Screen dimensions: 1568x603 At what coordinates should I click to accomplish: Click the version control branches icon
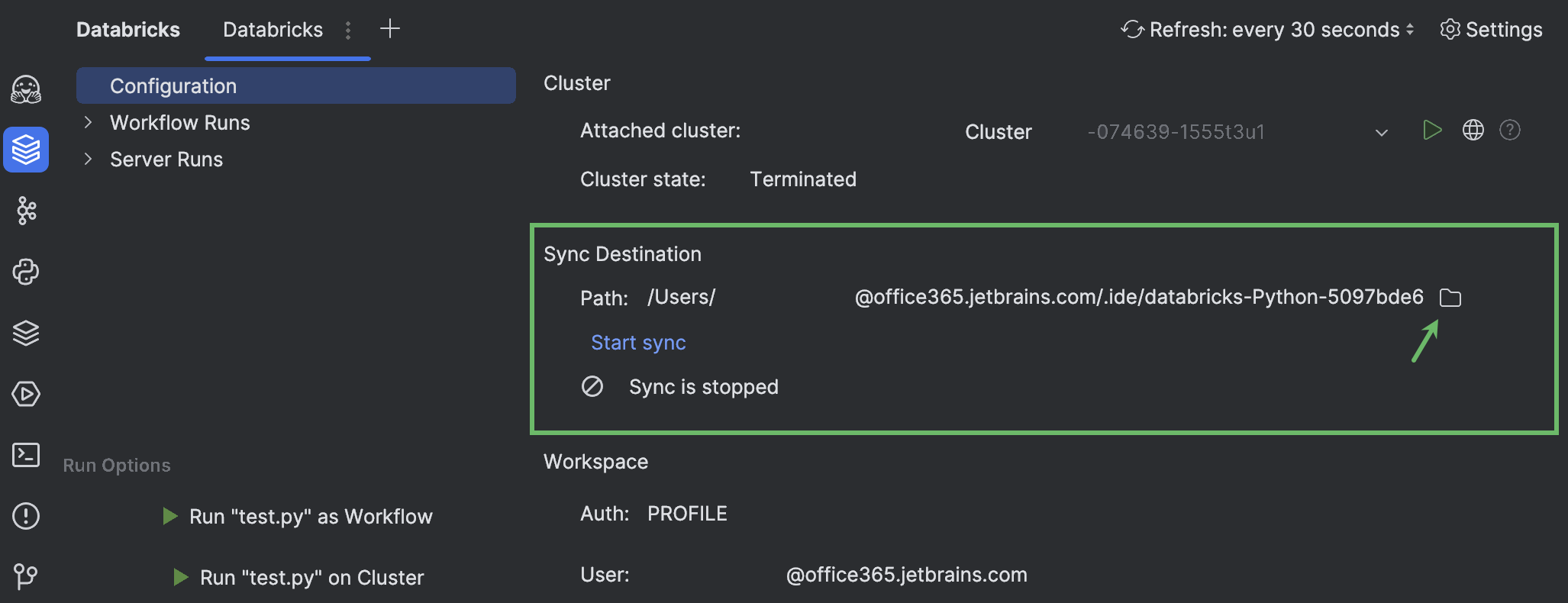[x=26, y=577]
